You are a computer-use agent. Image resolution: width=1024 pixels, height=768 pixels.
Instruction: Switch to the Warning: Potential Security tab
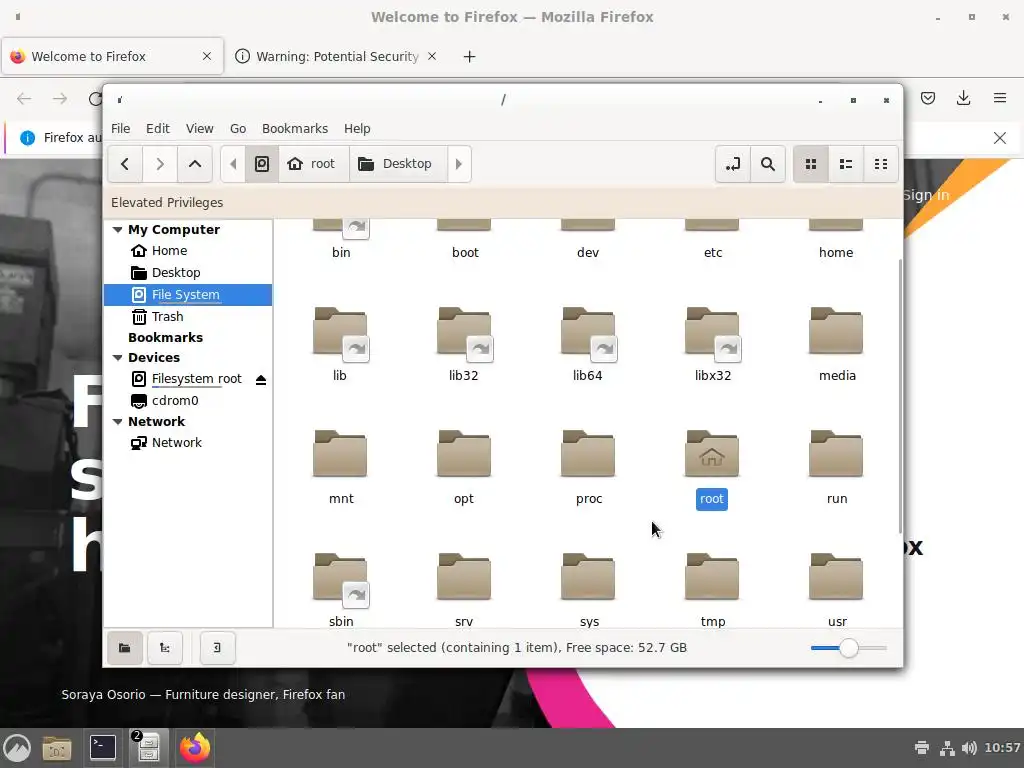point(336,57)
